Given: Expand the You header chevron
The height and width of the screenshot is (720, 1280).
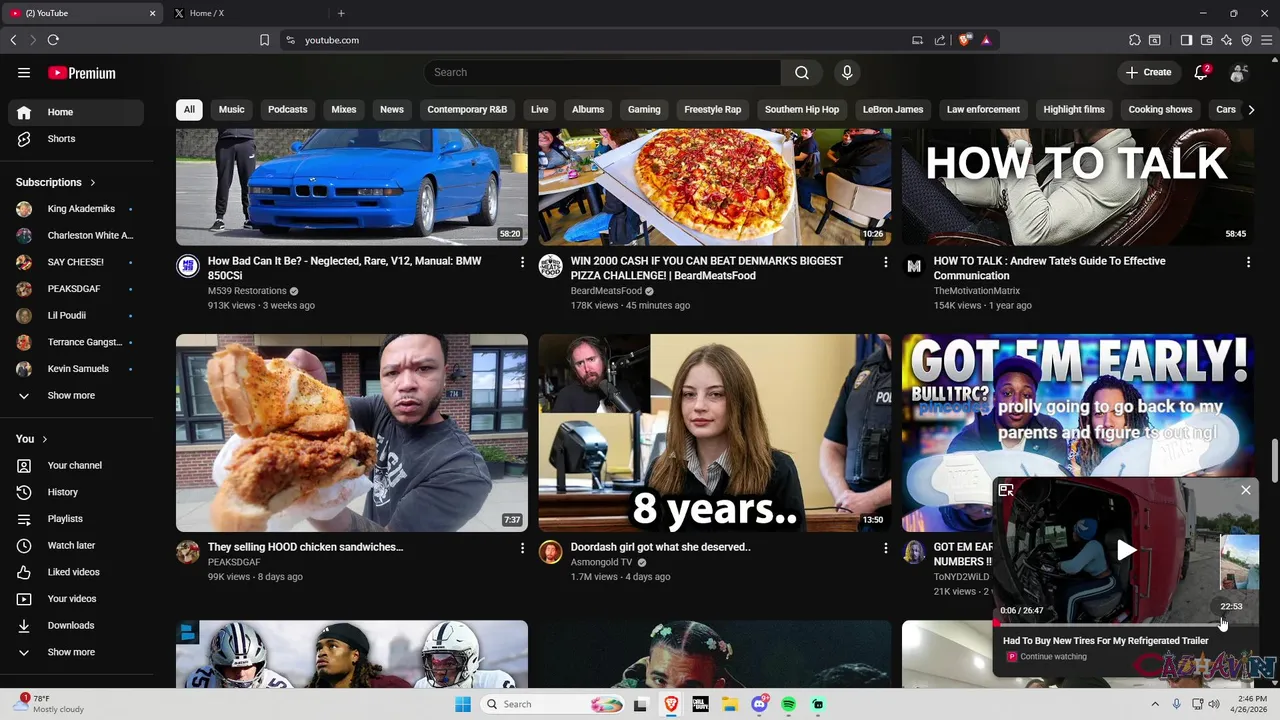Looking at the screenshot, I should [x=45, y=439].
